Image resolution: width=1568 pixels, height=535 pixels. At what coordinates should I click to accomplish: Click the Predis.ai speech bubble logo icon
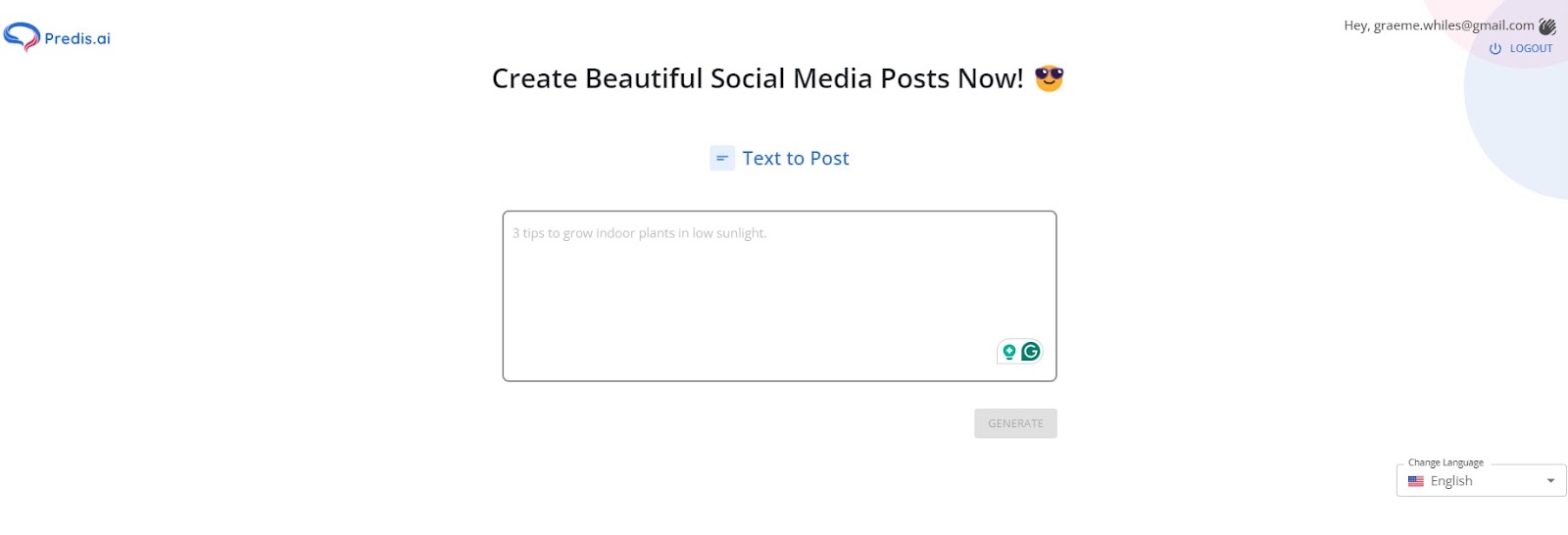[x=21, y=37]
